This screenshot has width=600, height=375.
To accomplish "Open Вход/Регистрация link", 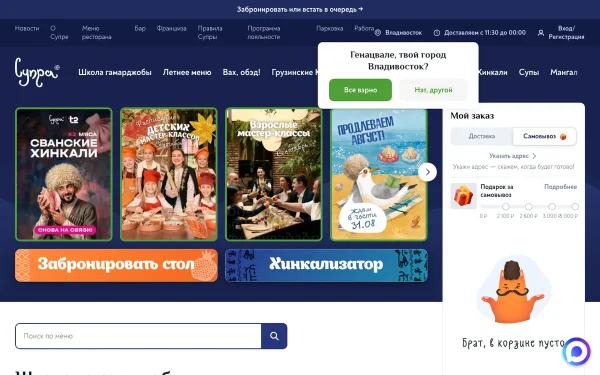I will coord(566,33).
